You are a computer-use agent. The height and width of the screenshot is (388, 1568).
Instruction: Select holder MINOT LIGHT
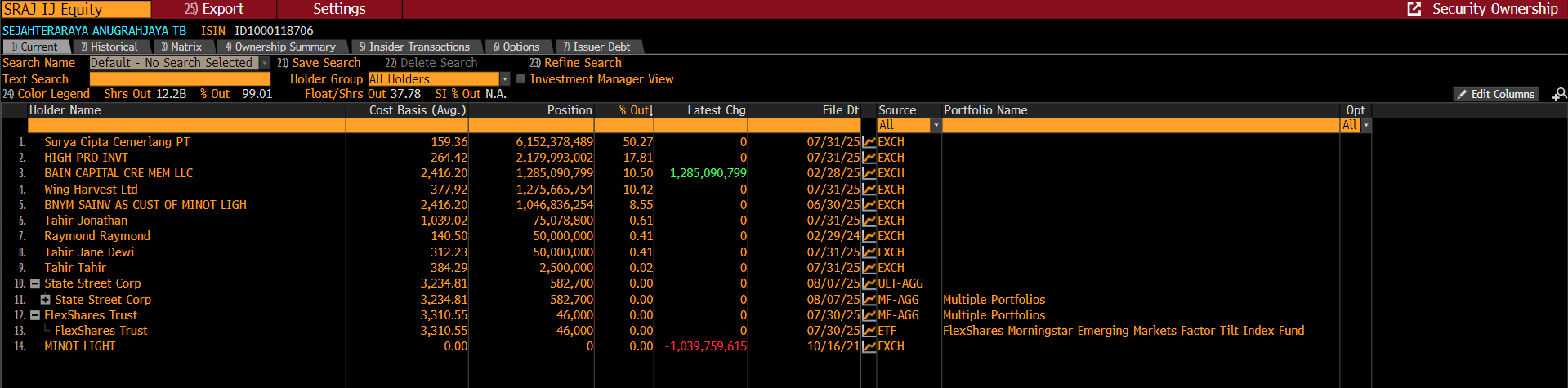pos(80,346)
